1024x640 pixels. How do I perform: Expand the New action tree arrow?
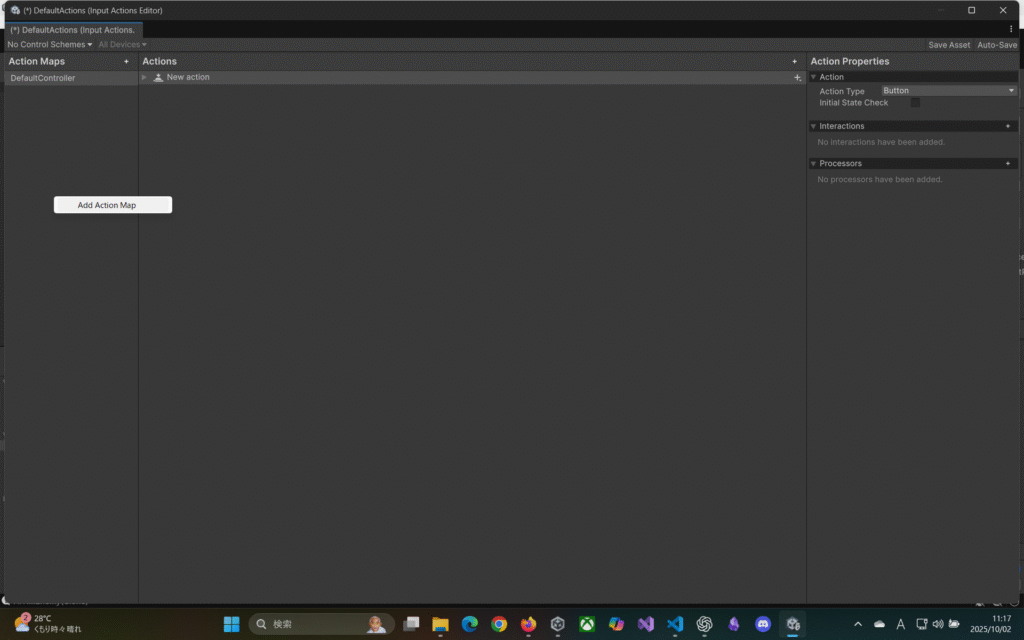[x=144, y=78]
